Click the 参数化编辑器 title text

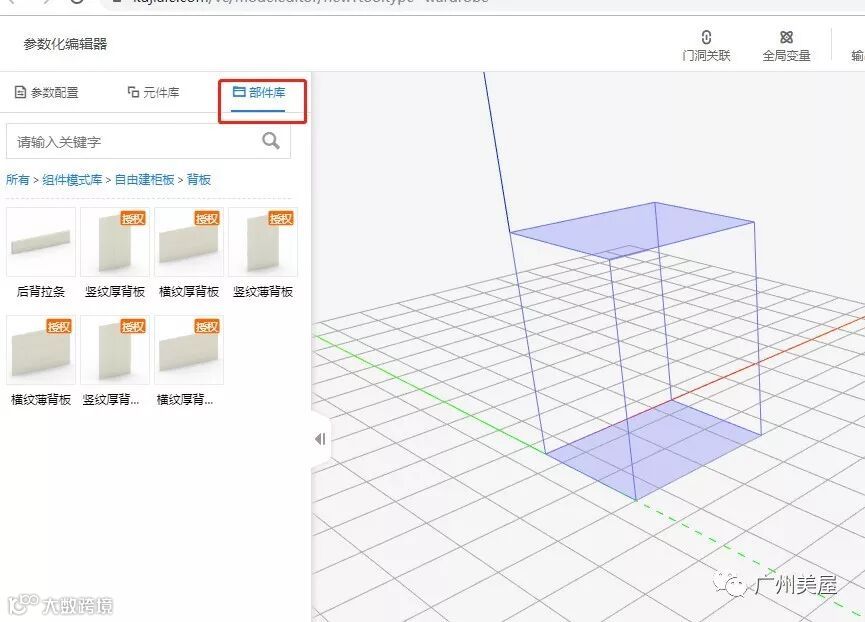click(65, 44)
